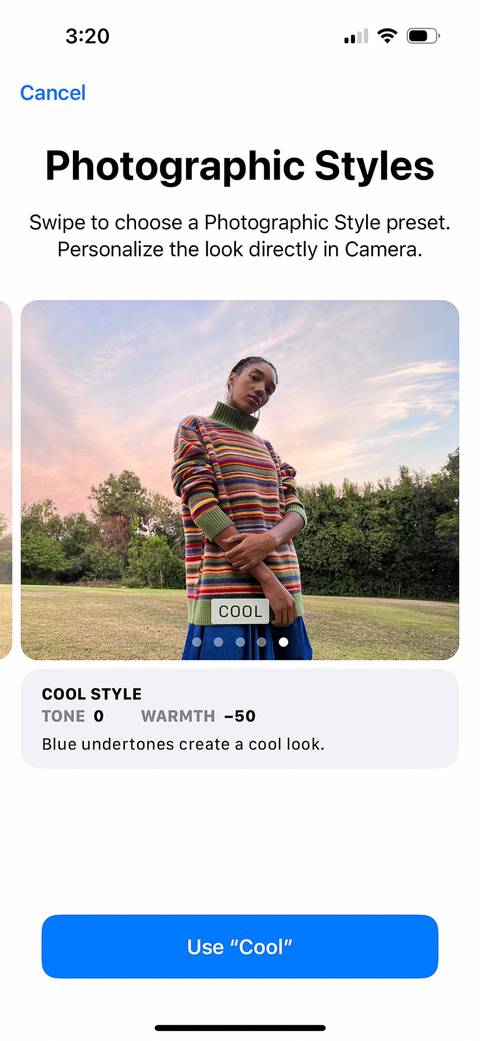Tap the TONE 0 value
This screenshot has height=1041, width=480.
click(72, 716)
